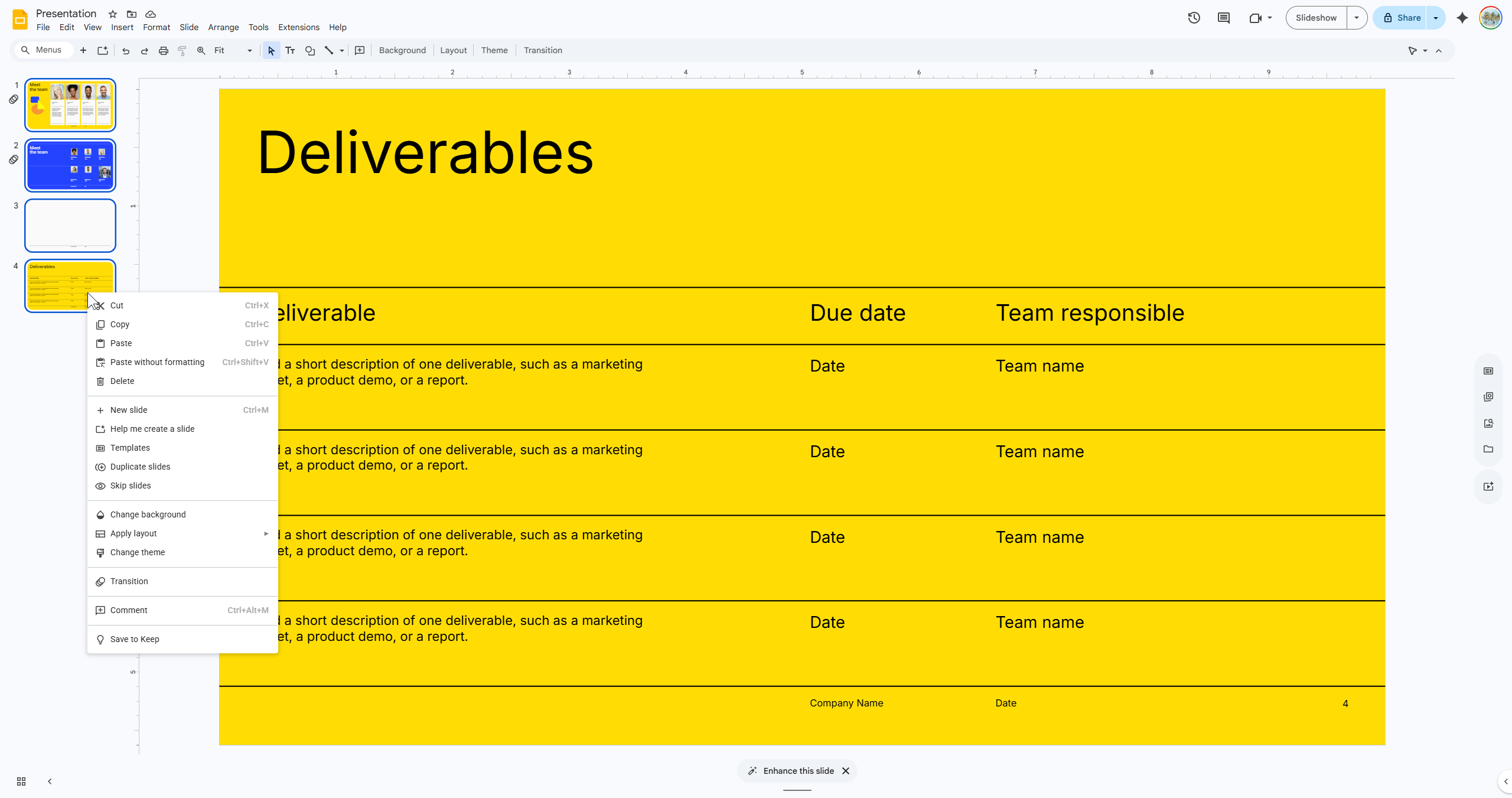Select slide 1 thumbnail
The image size is (1512, 798).
click(70, 105)
